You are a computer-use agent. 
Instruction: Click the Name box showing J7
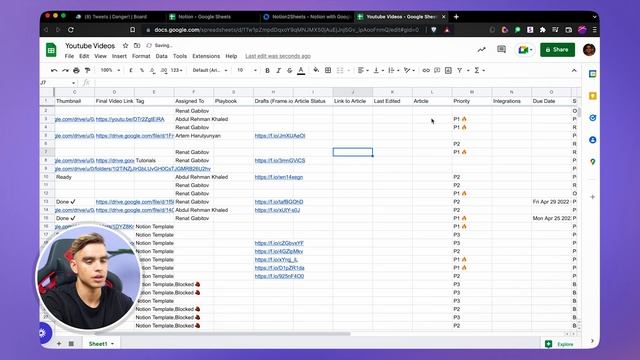tap(58, 82)
